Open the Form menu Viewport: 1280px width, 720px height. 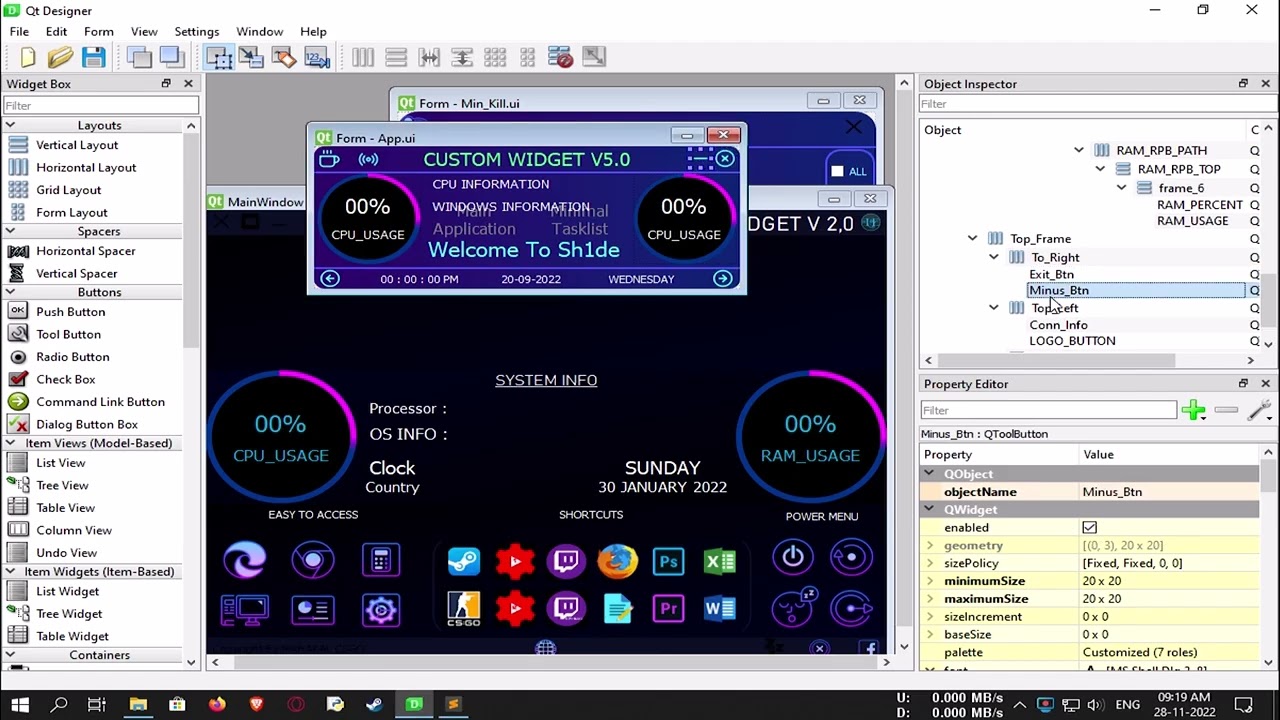point(99,31)
